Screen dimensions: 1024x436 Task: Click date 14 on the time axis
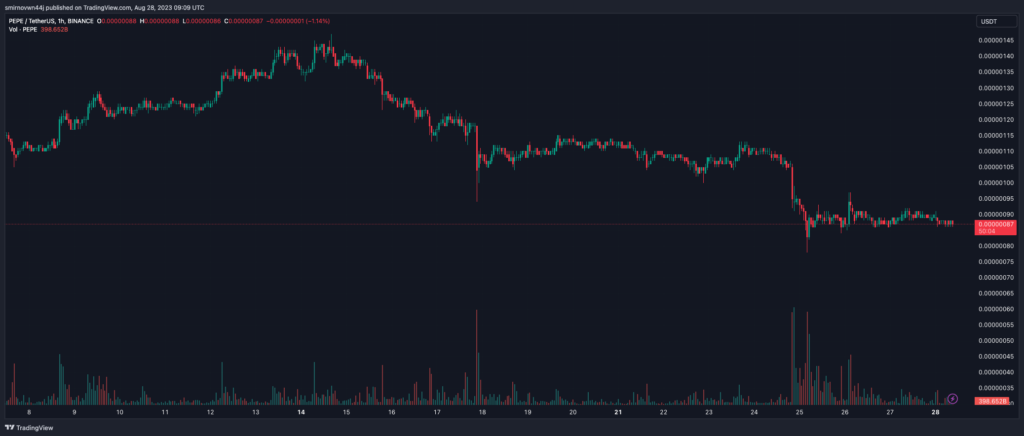coord(301,412)
